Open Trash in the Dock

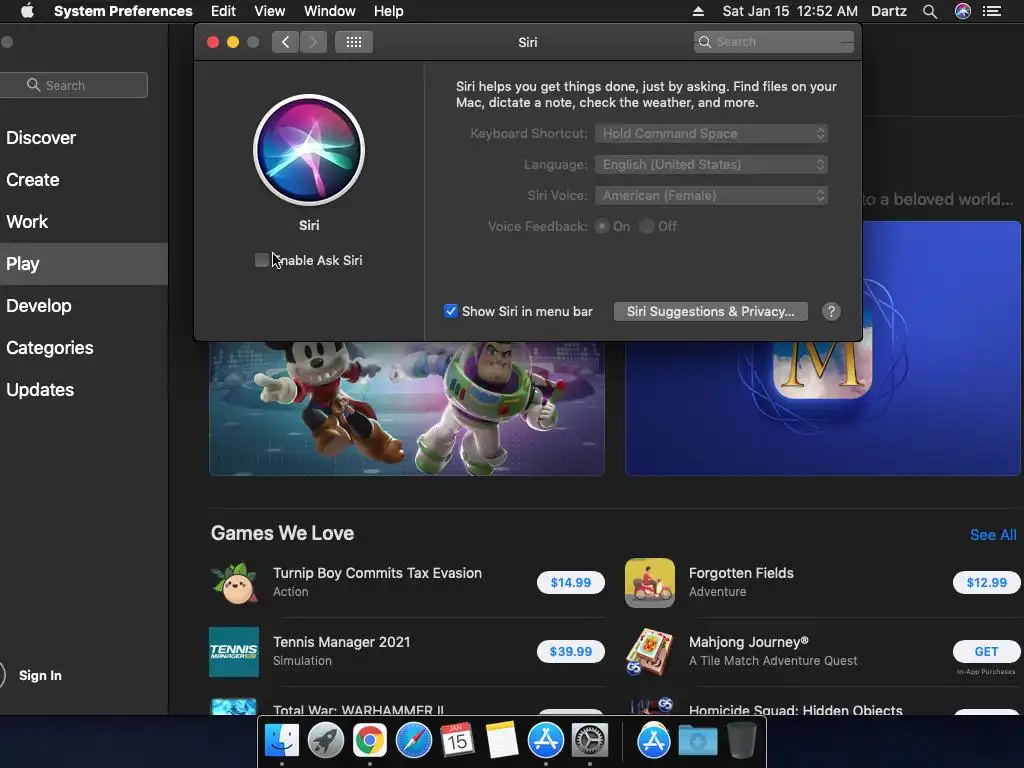pos(741,741)
